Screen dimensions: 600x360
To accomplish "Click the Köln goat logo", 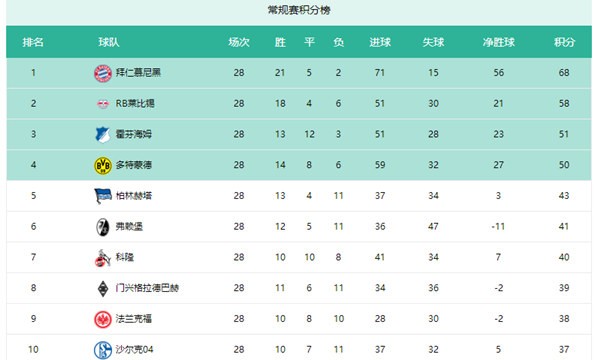I will click(x=103, y=257).
